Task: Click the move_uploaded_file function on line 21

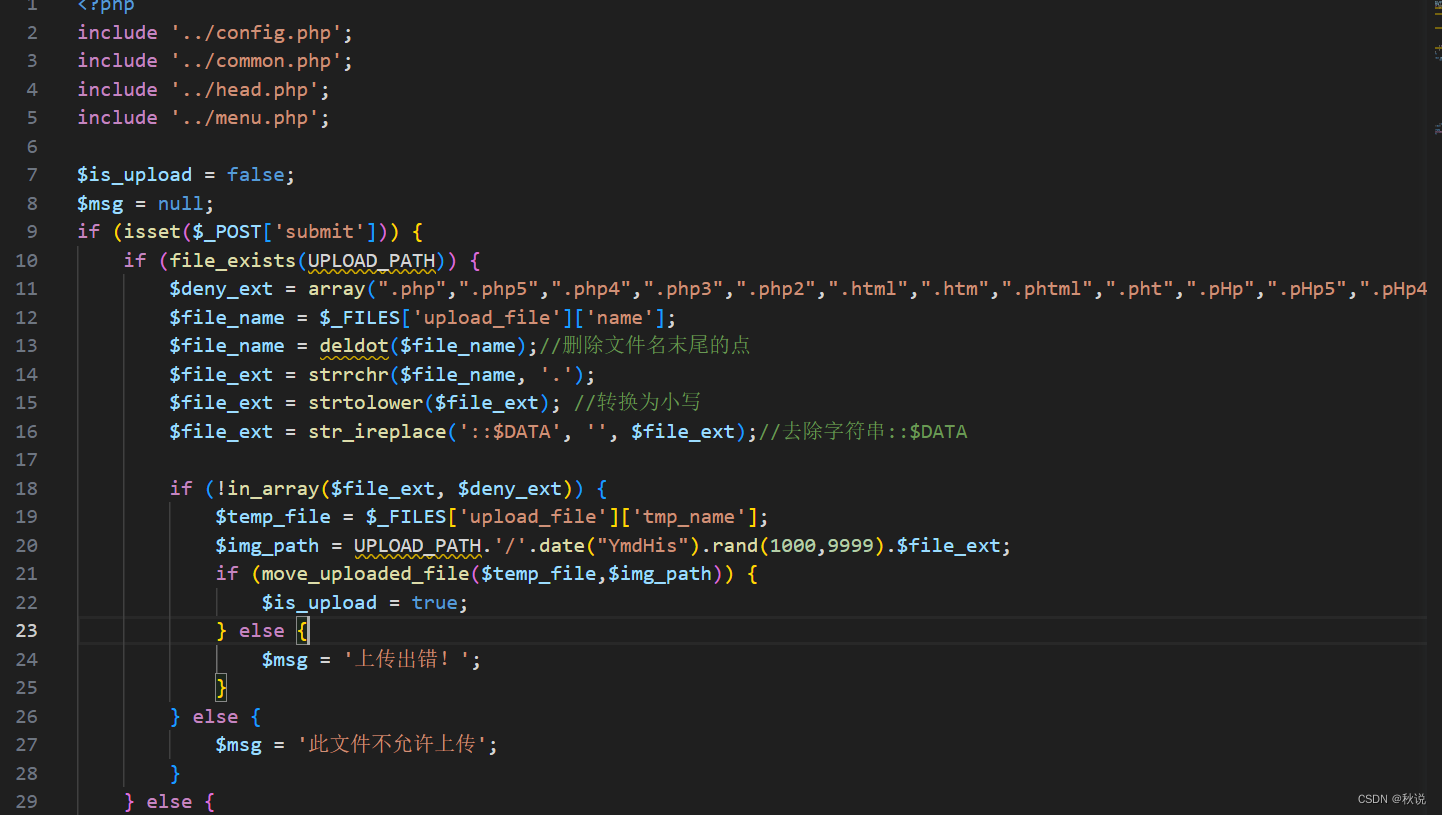Action: 366,574
